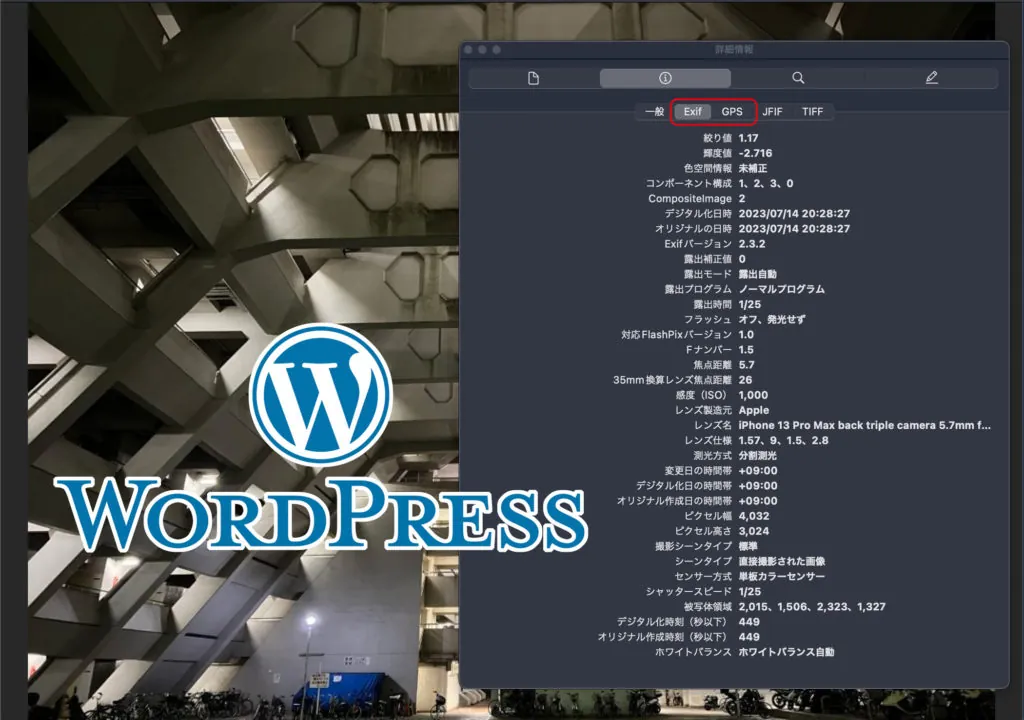This screenshot has width=1024, height=720.
Task: Select the ピクセル幅 value 4,032
Action: [x=754, y=515]
